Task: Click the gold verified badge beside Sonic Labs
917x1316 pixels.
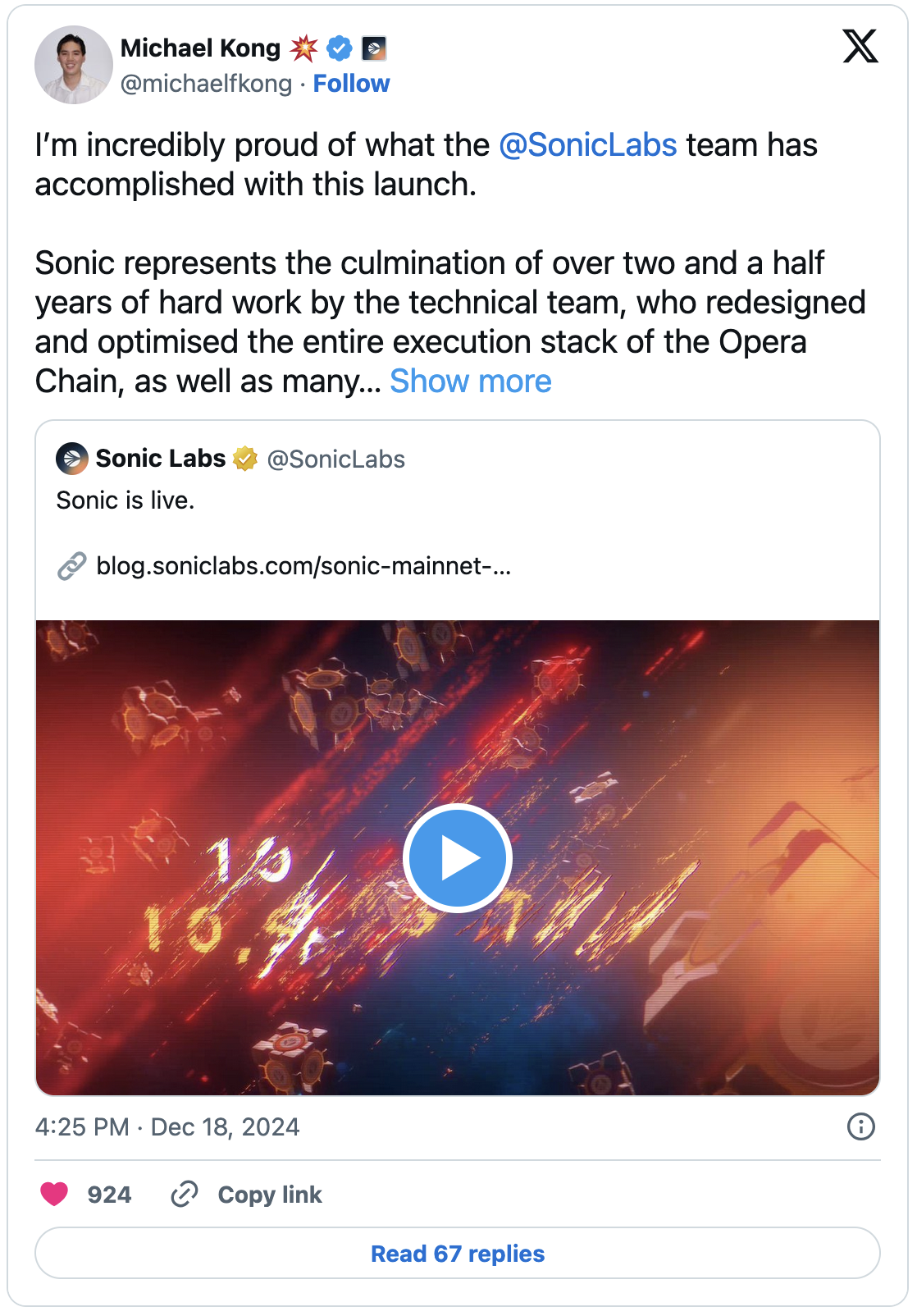Action: [x=244, y=459]
